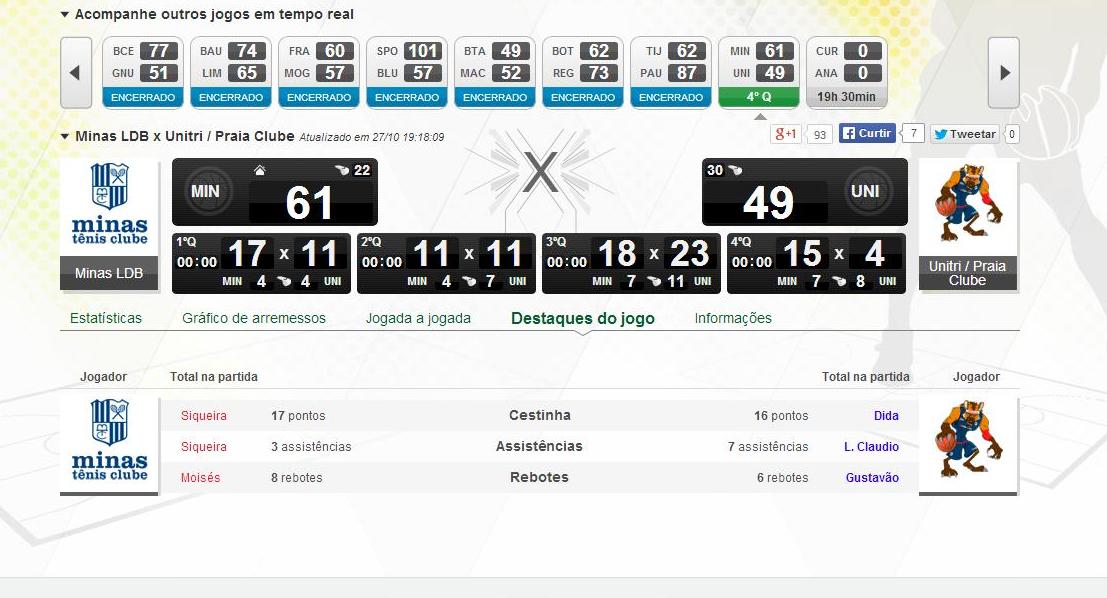Image resolution: width=1107 pixels, height=598 pixels.
Task: Click the Google +1 share button
Action: click(785, 134)
